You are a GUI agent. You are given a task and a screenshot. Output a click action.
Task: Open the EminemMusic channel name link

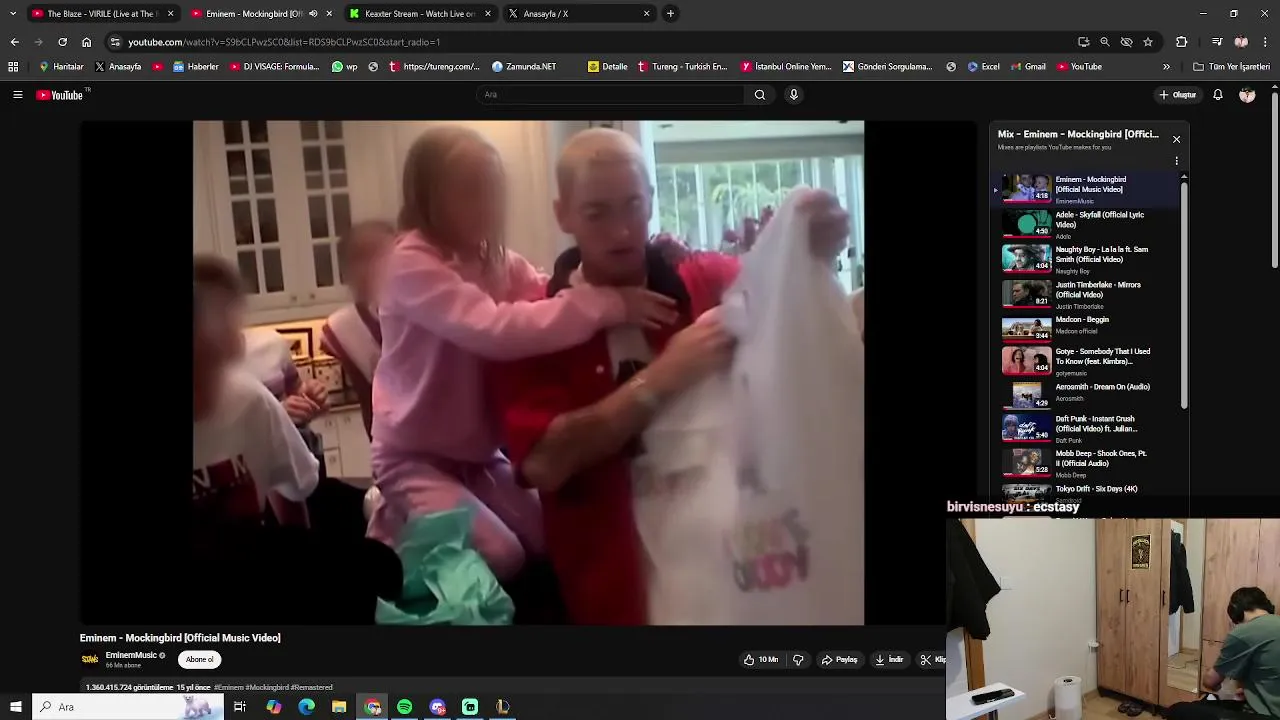(131, 656)
